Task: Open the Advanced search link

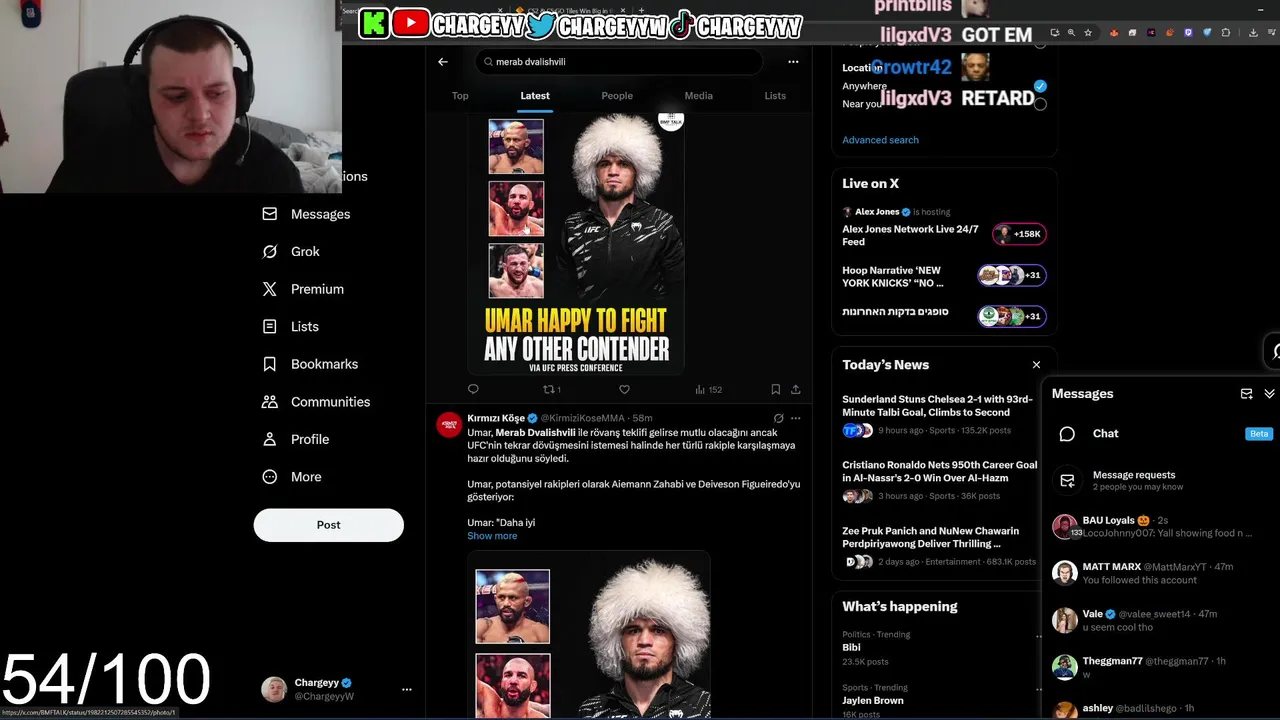Action: 880,140
